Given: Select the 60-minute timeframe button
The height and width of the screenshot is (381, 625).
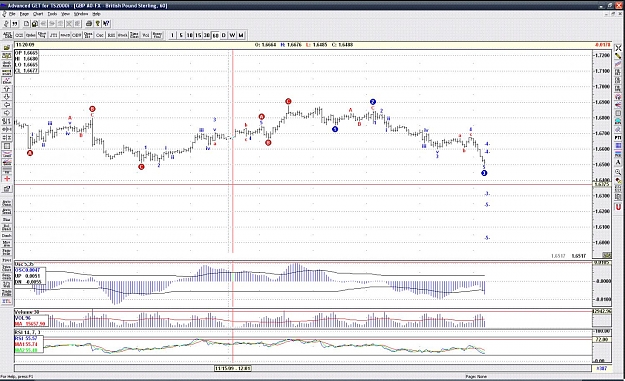Looking at the screenshot, I should point(215,35).
